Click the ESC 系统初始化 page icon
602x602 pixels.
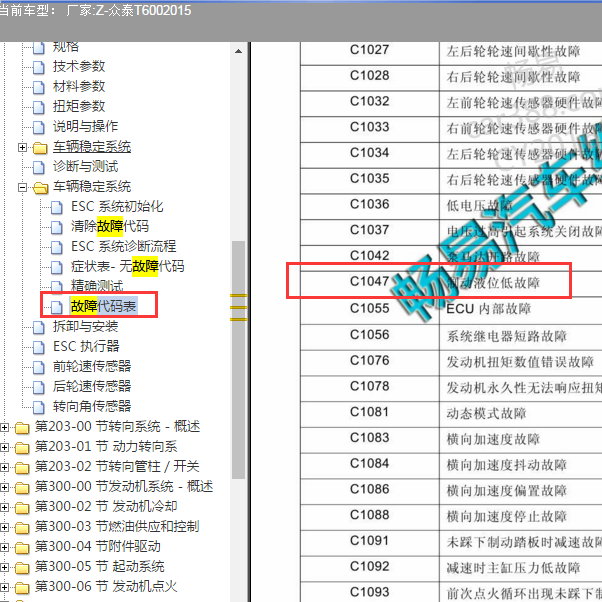pyautogui.click(x=57, y=207)
